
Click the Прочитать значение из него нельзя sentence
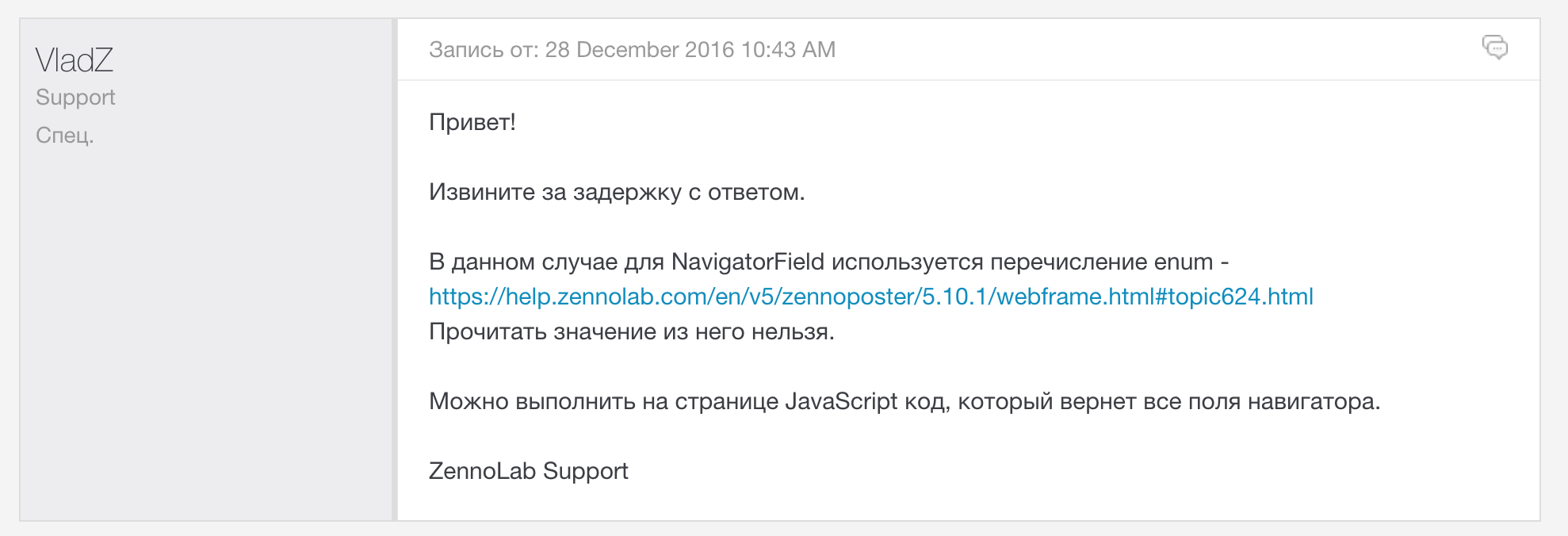click(x=632, y=331)
